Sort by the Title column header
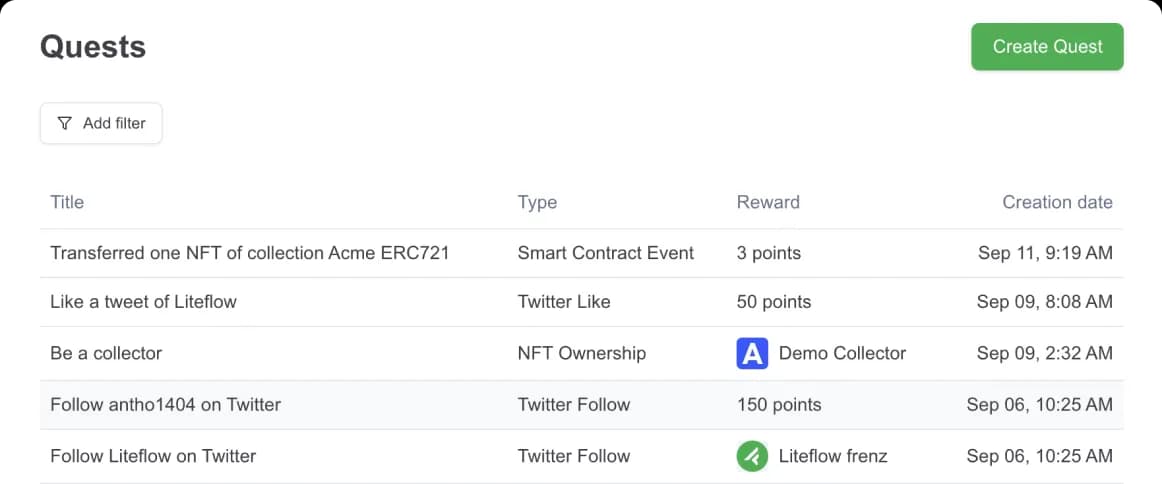This screenshot has height=484, width=1162. coord(67,202)
